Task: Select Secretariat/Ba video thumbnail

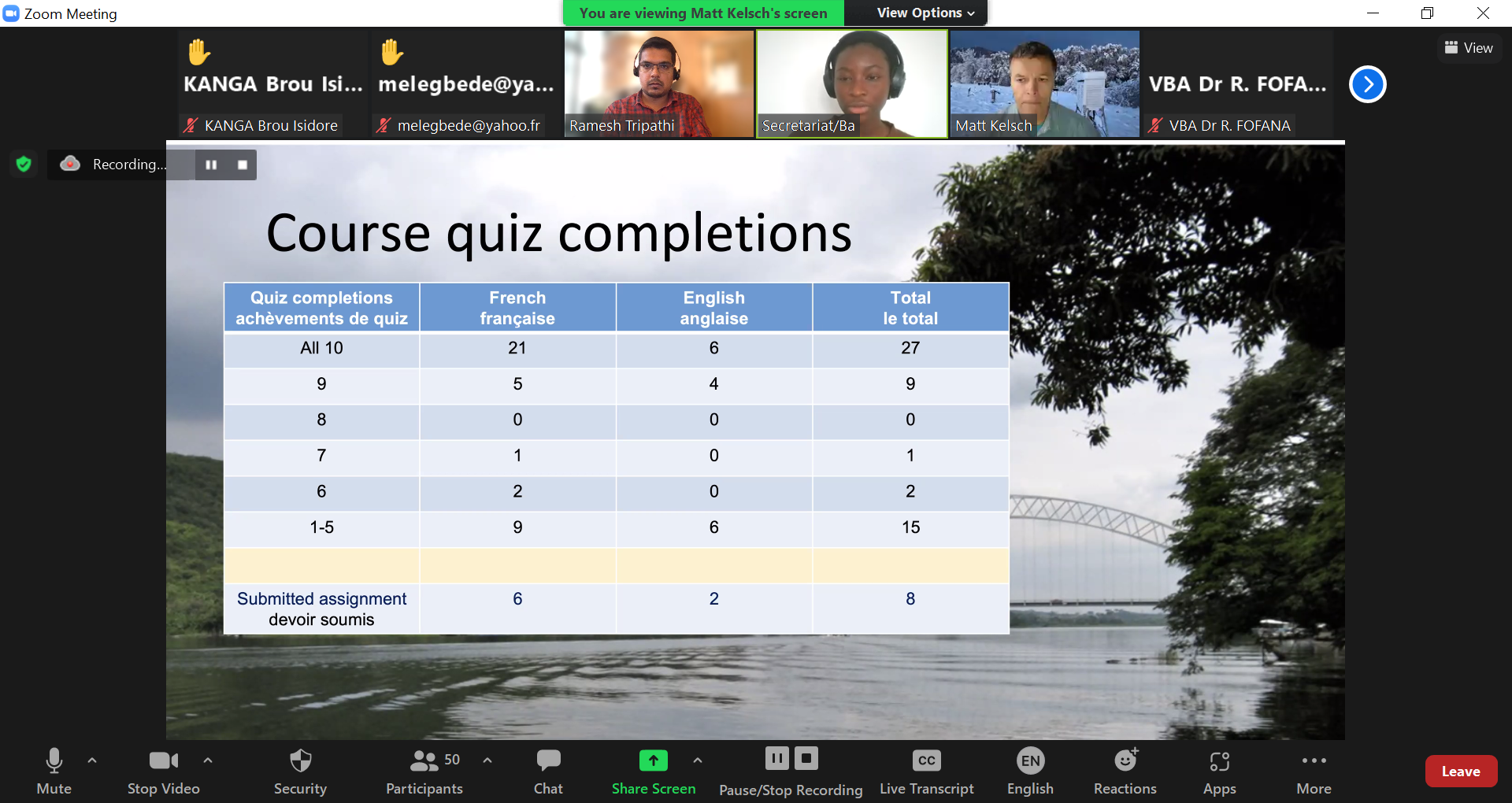Action: pyautogui.click(x=852, y=84)
